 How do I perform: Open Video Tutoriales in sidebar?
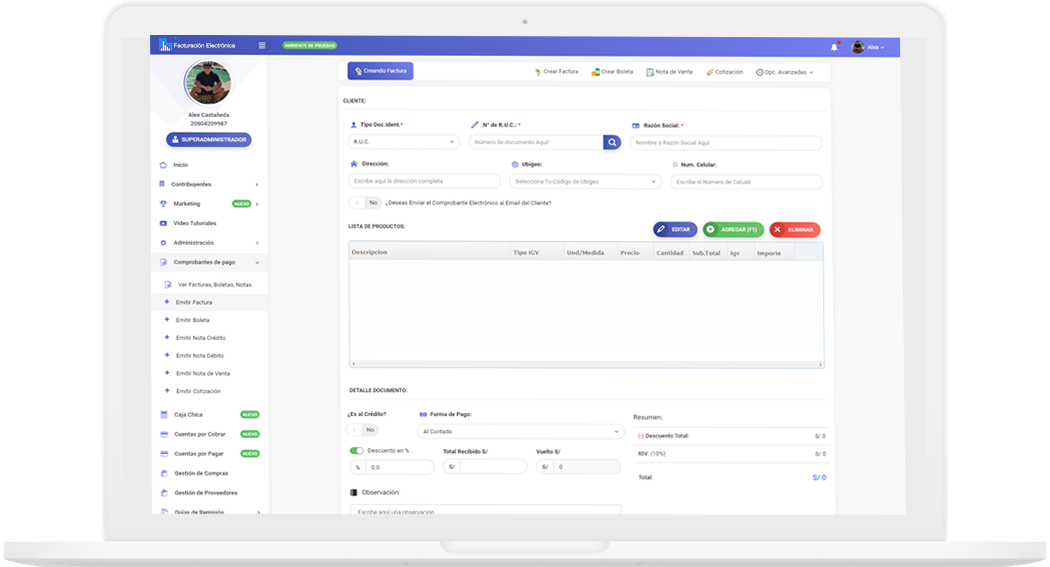tap(194, 223)
